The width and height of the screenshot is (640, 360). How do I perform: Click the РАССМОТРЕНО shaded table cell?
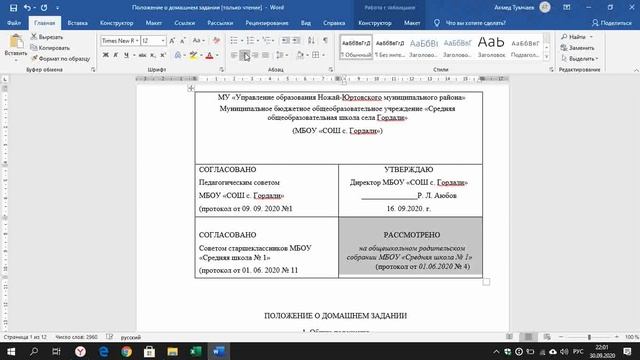[x=411, y=247]
